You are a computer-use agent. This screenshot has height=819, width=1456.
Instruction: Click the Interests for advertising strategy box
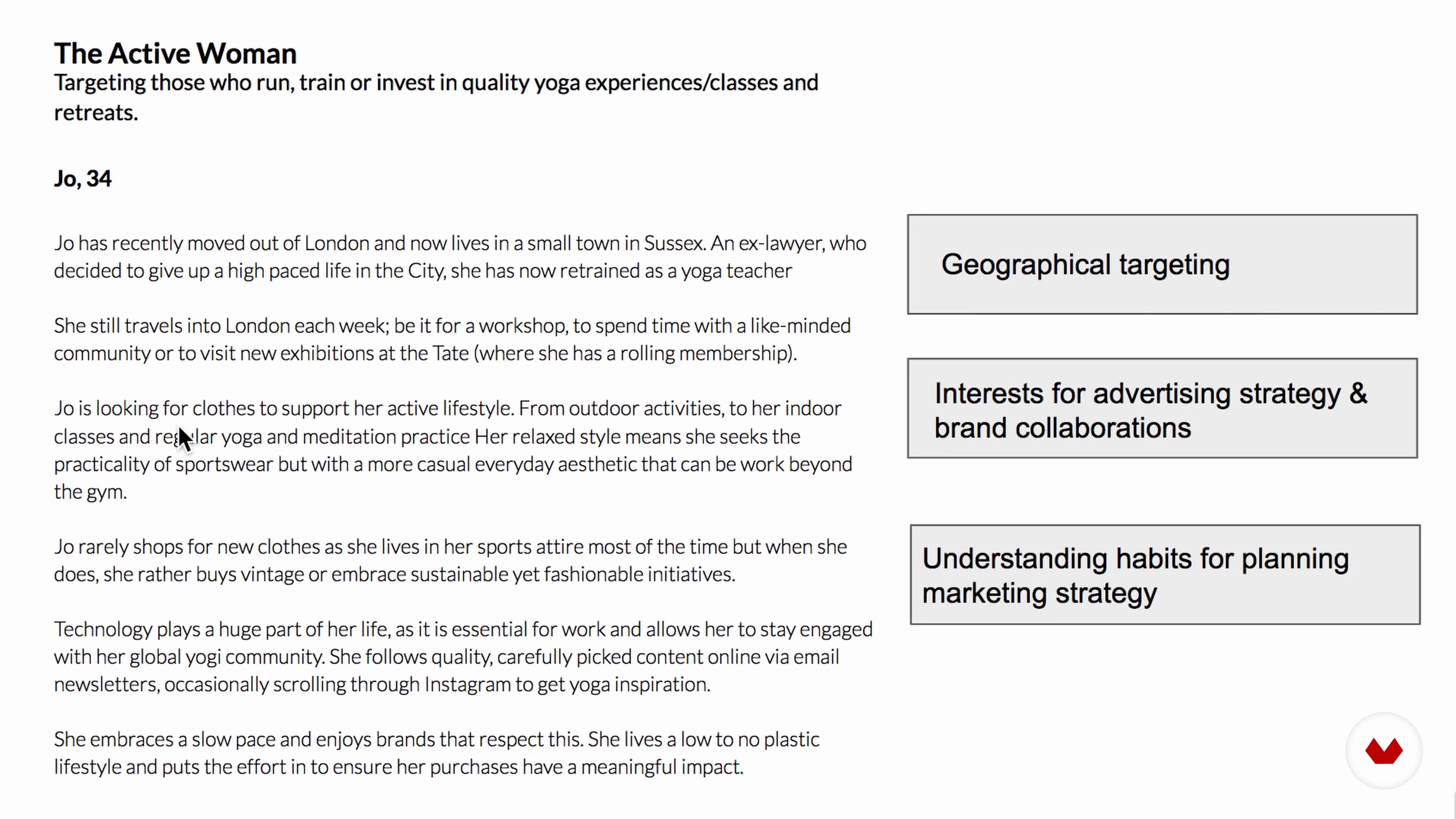click(1162, 408)
